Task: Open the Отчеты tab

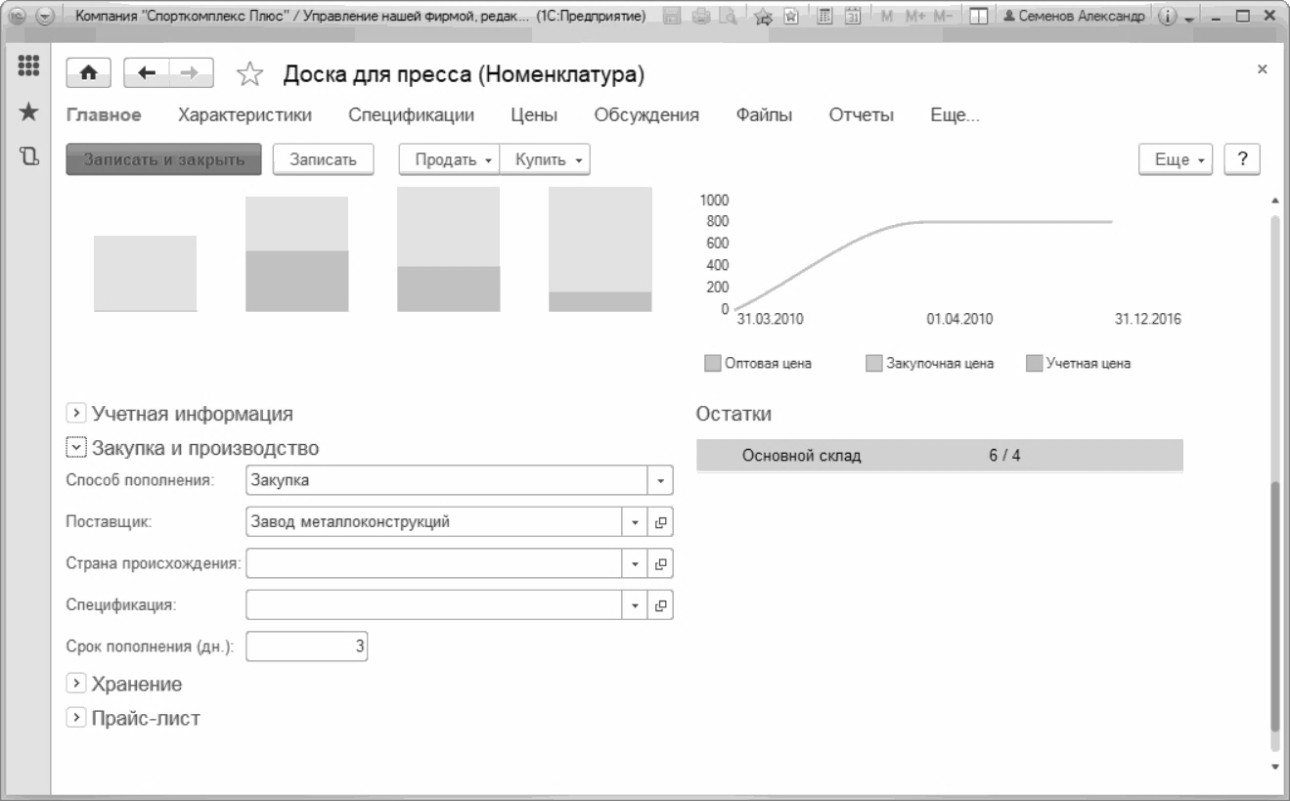Action: tap(861, 116)
